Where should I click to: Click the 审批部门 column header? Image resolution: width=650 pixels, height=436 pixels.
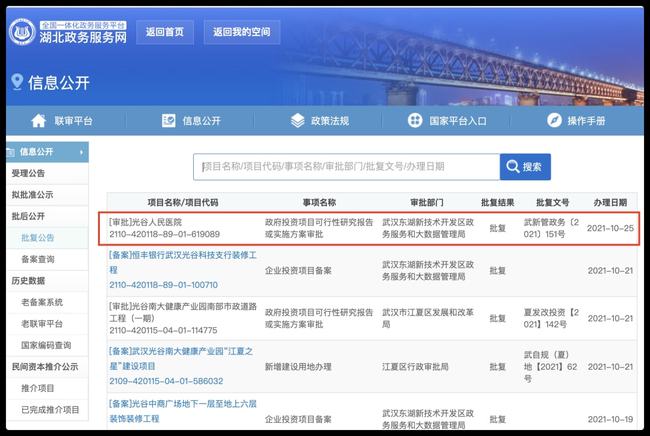tap(427, 203)
